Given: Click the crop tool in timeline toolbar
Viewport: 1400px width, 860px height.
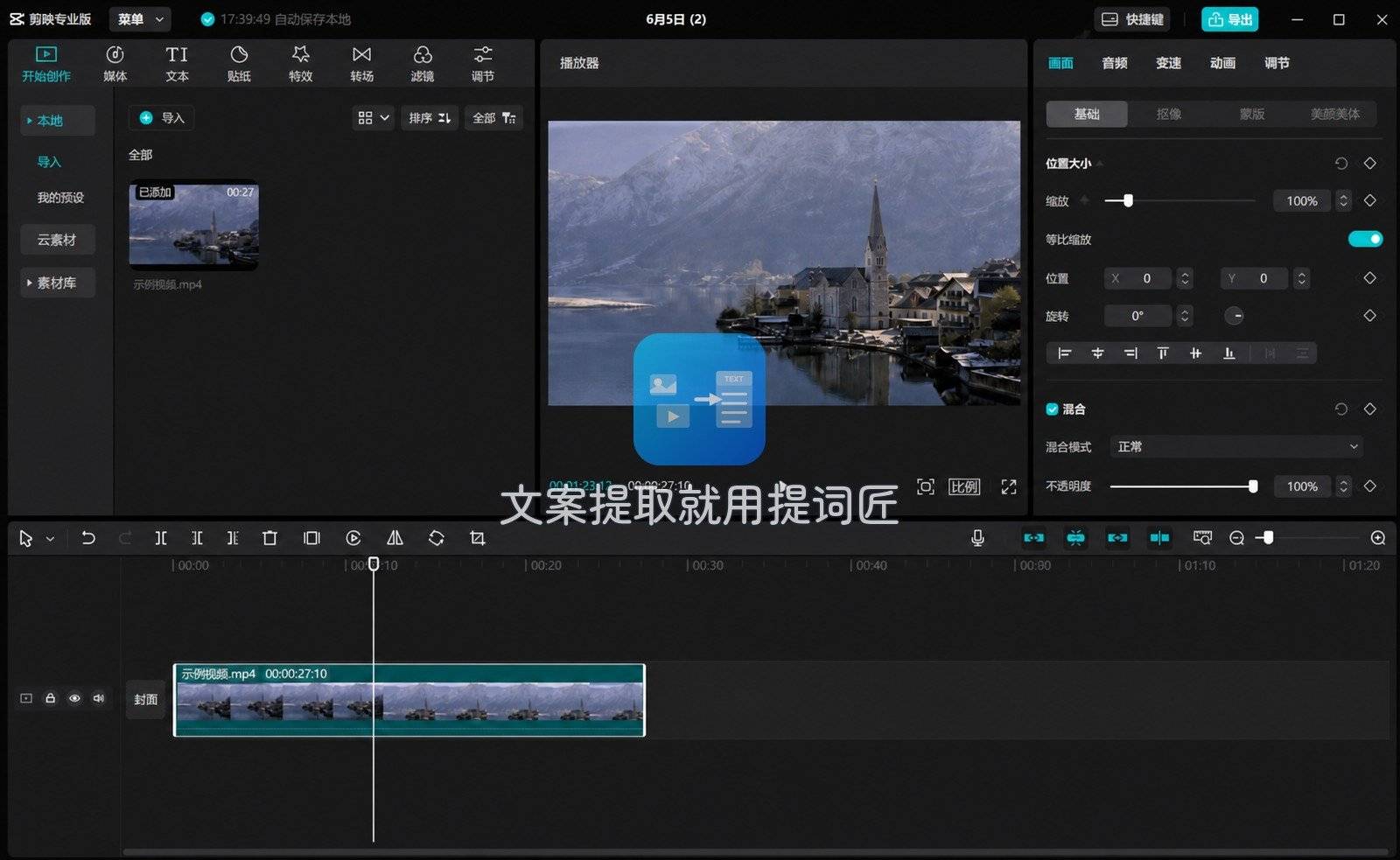Looking at the screenshot, I should coord(477,538).
